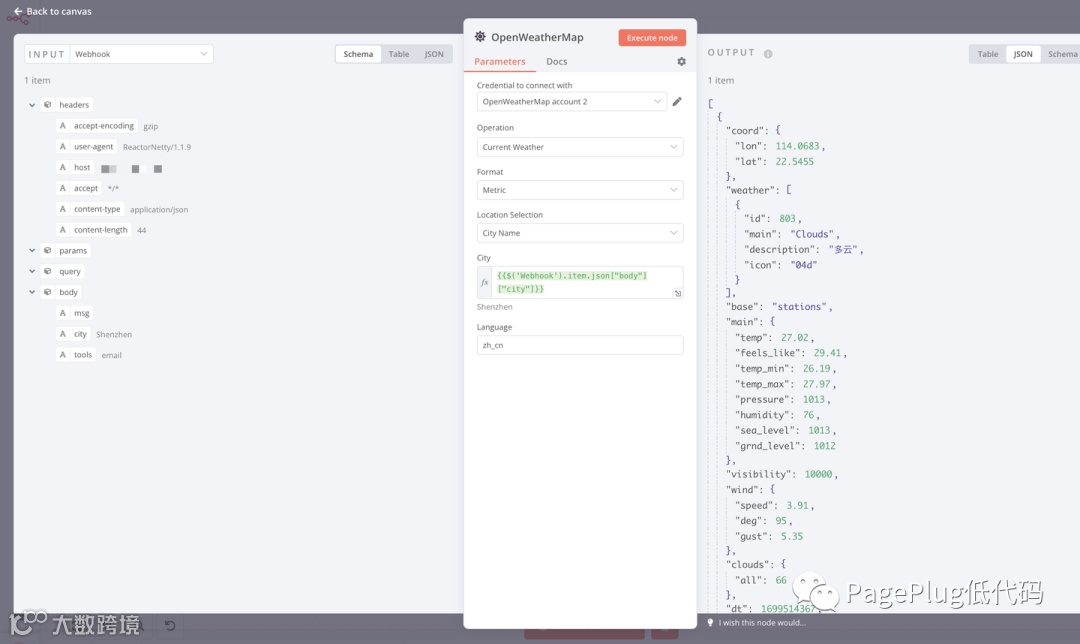Open node settings gear icon
The height and width of the screenshot is (644, 1080).
tap(681, 61)
